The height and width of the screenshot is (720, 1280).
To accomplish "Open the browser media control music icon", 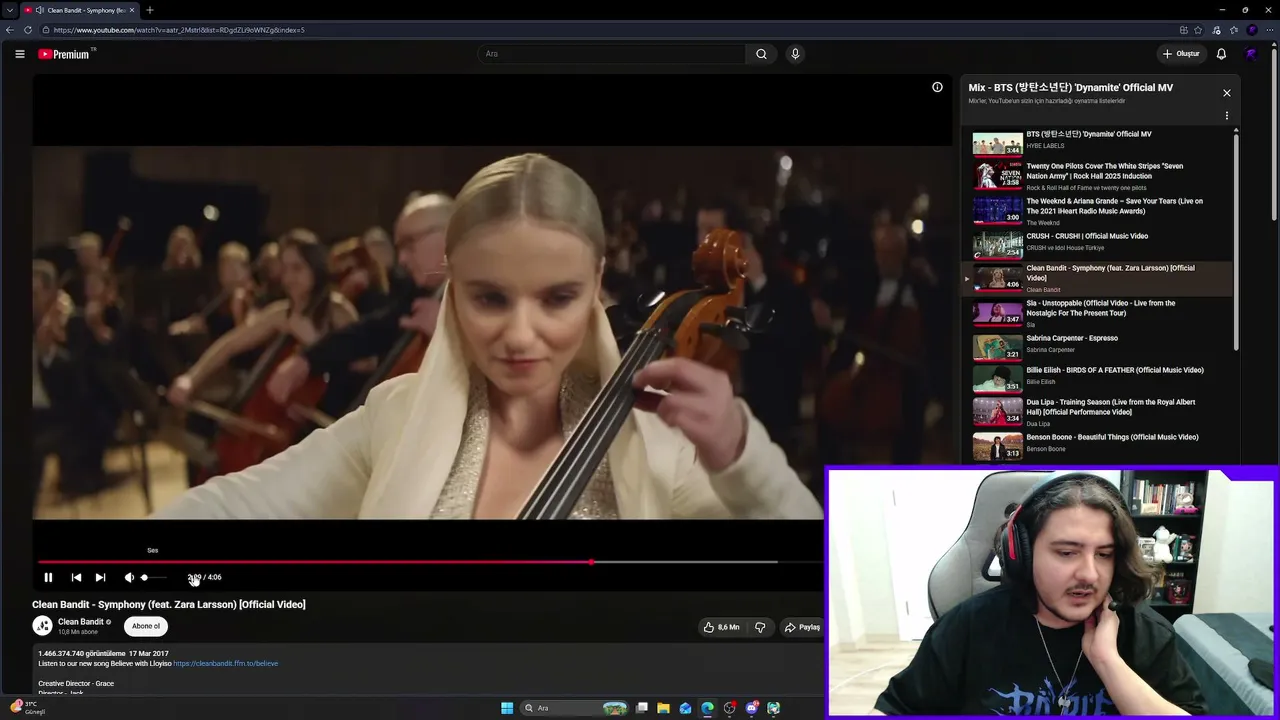I will coord(1216,30).
